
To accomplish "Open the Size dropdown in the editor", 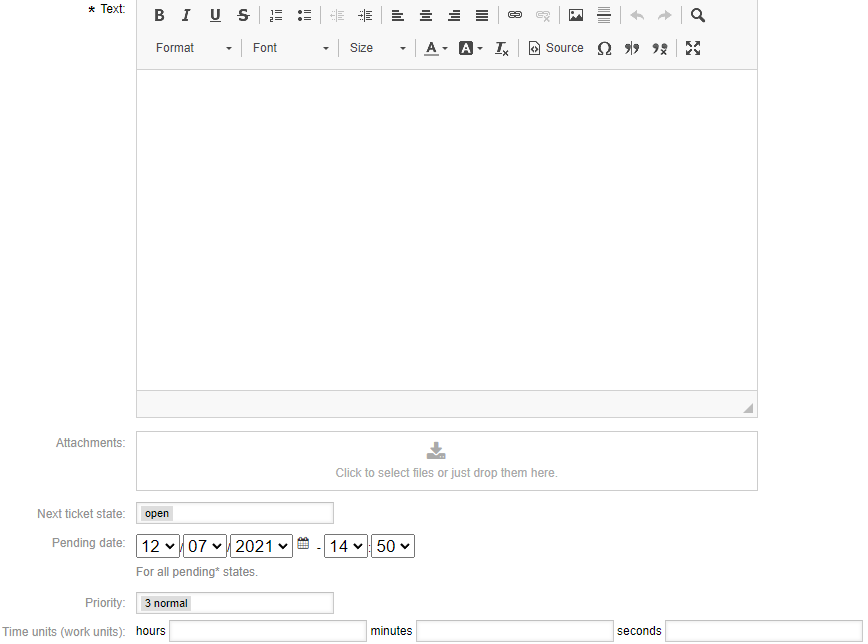I will (x=375, y=47).
